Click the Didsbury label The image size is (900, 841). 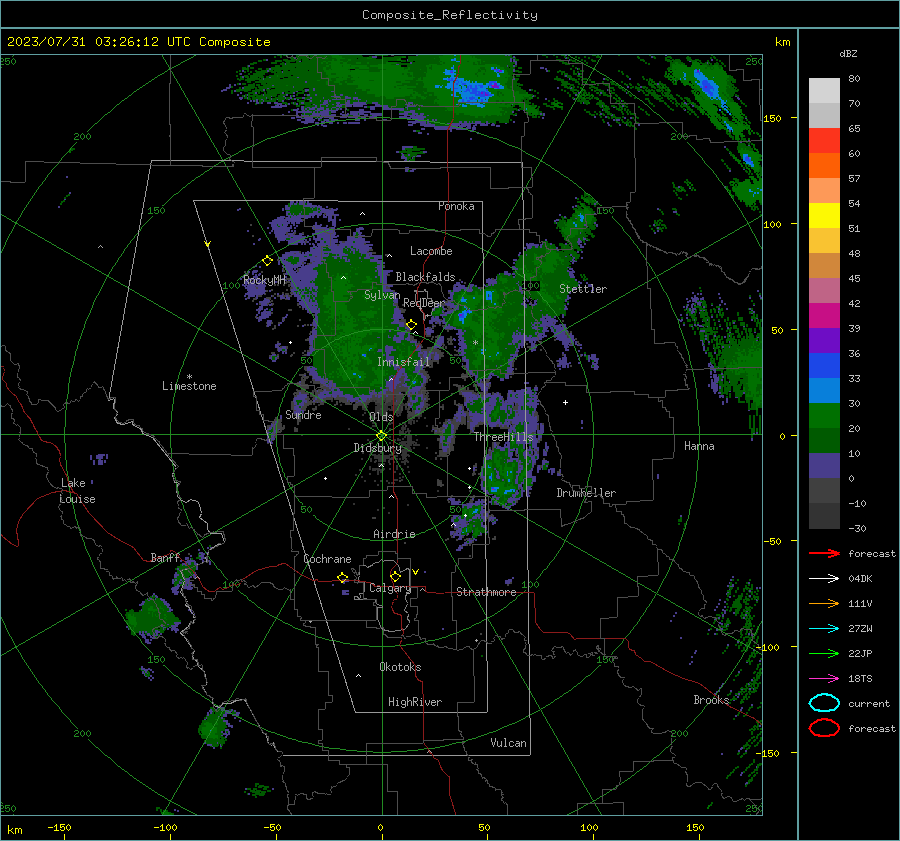[377, 448]
